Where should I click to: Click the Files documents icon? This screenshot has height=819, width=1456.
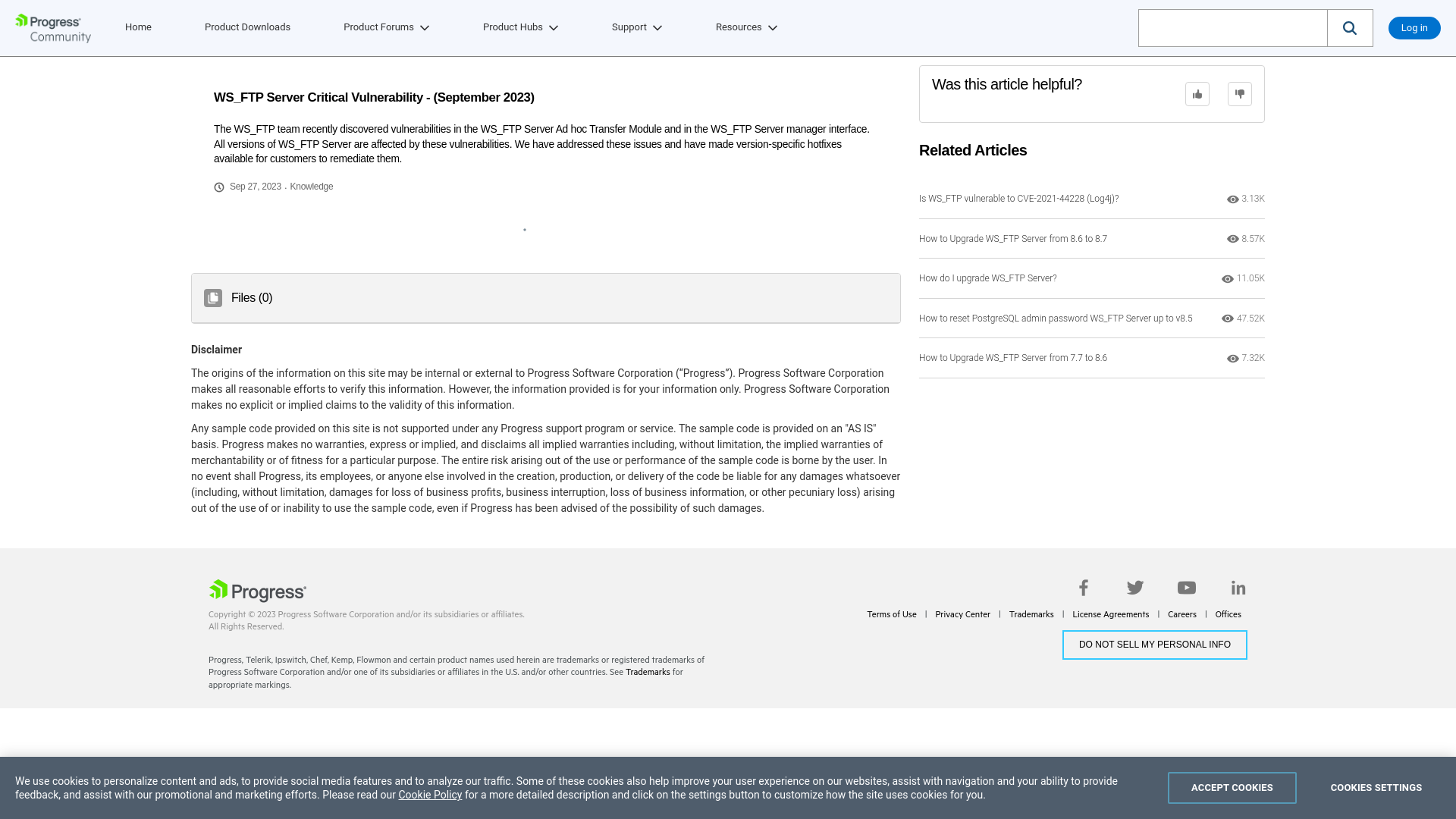pos(213,298)
